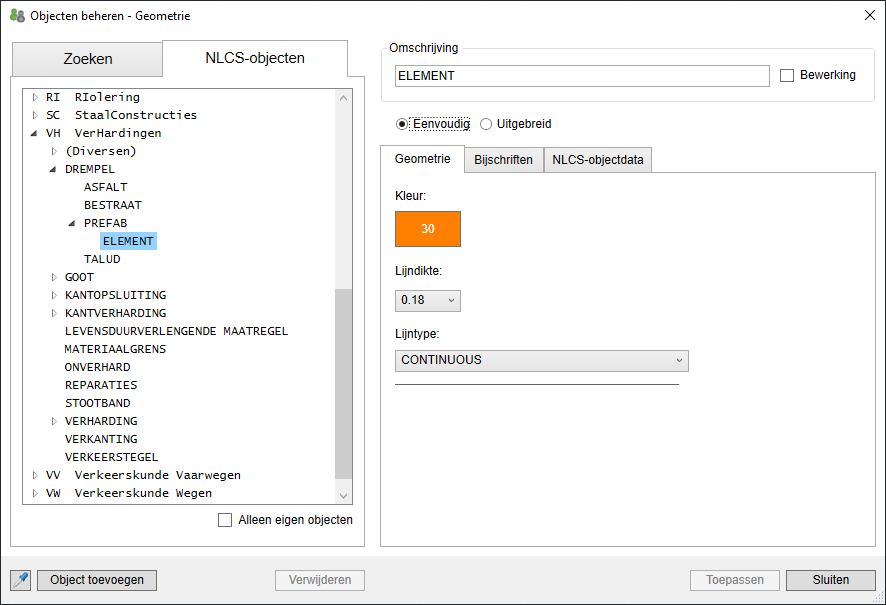Open the Lijndikte dropdown
Viewport: 886px width, 605px height.
pyautogui.click(x=428, y=300)
